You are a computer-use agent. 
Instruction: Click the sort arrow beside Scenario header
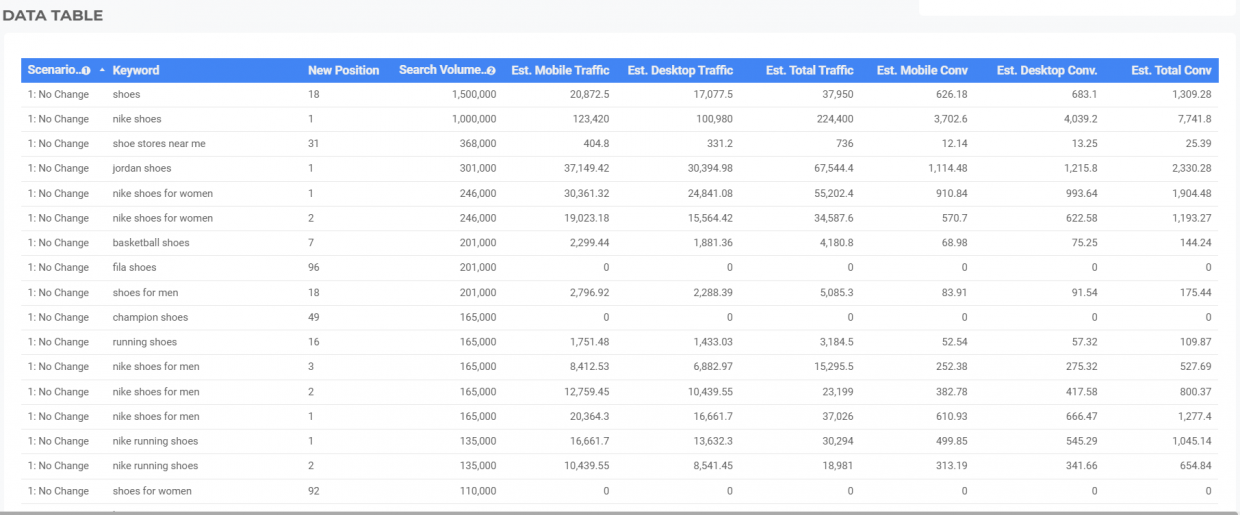102,70
